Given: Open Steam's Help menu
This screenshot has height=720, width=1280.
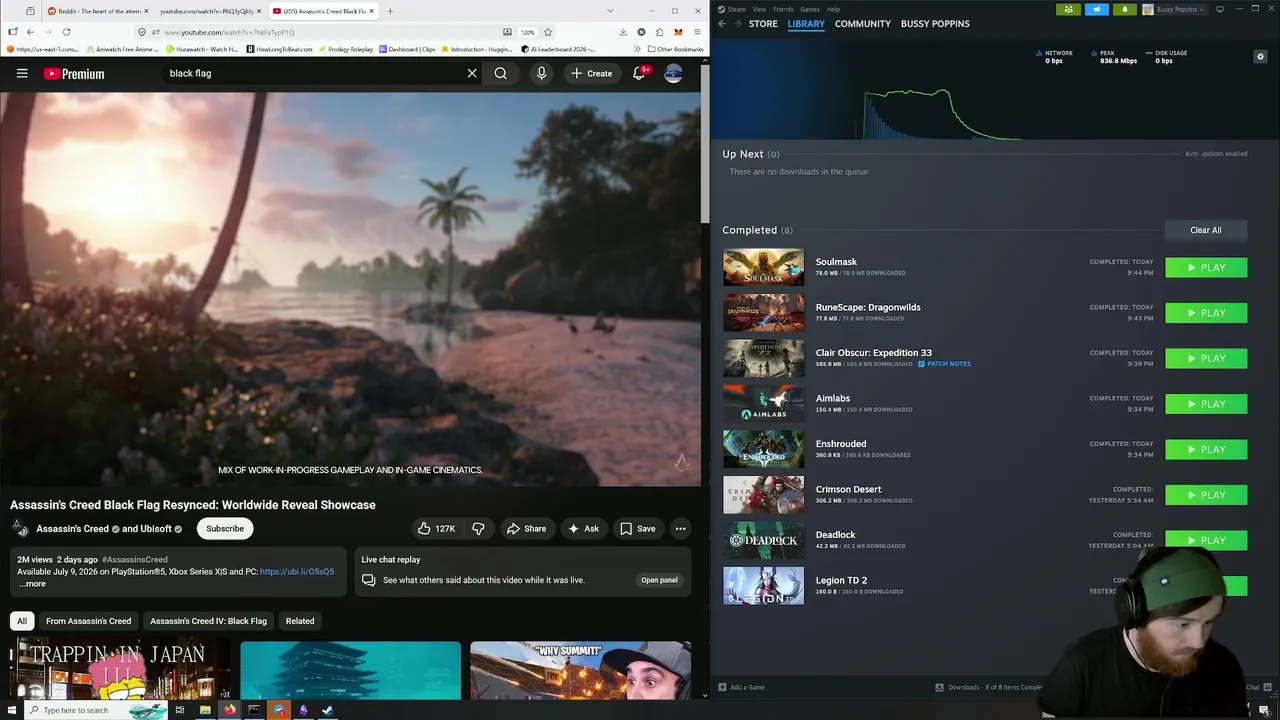Looking at the screenshot, I should click(833, 9).
